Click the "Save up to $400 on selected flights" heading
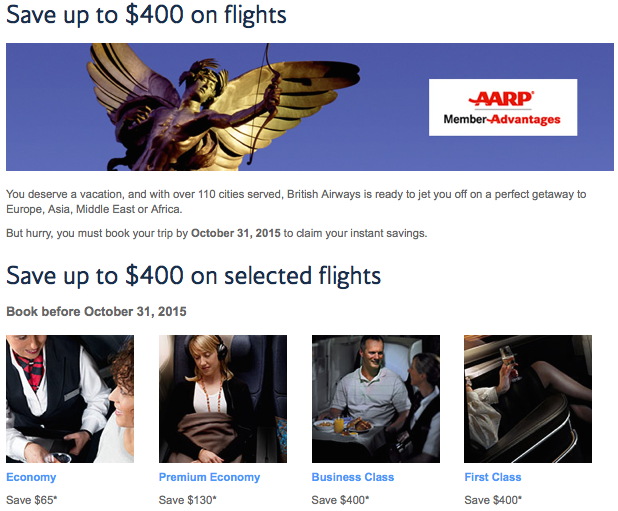The width and height of the screenshot is (618, 511). pos(194,275)
